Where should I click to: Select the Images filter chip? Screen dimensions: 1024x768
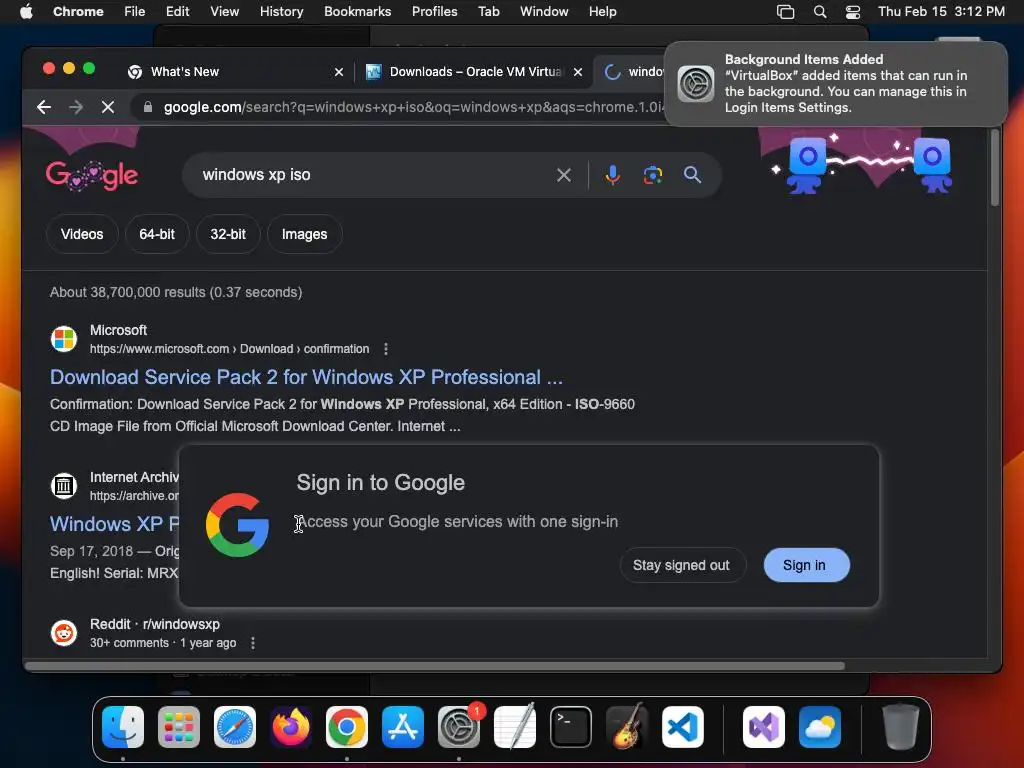click(304, 234)
